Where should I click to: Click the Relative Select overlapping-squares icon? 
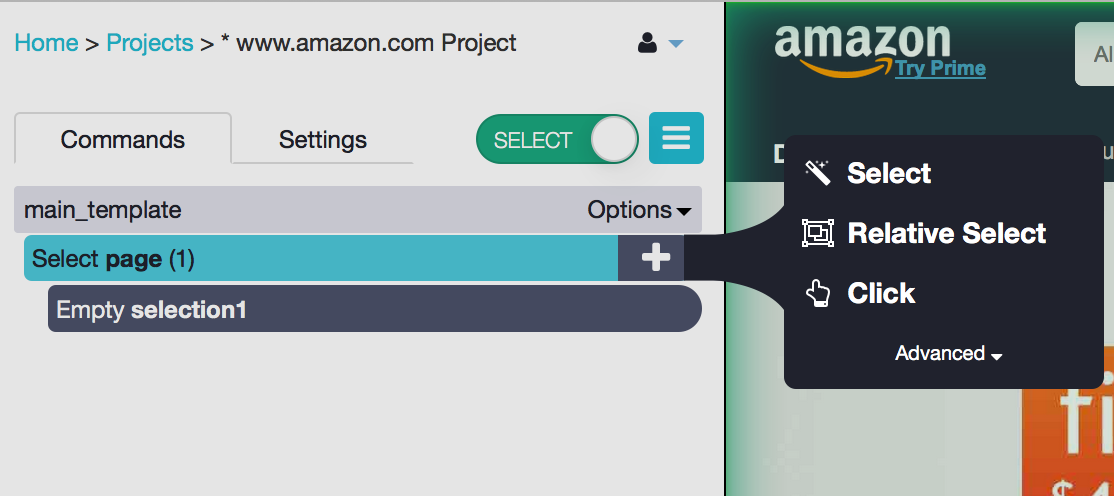tap(818, 233)
